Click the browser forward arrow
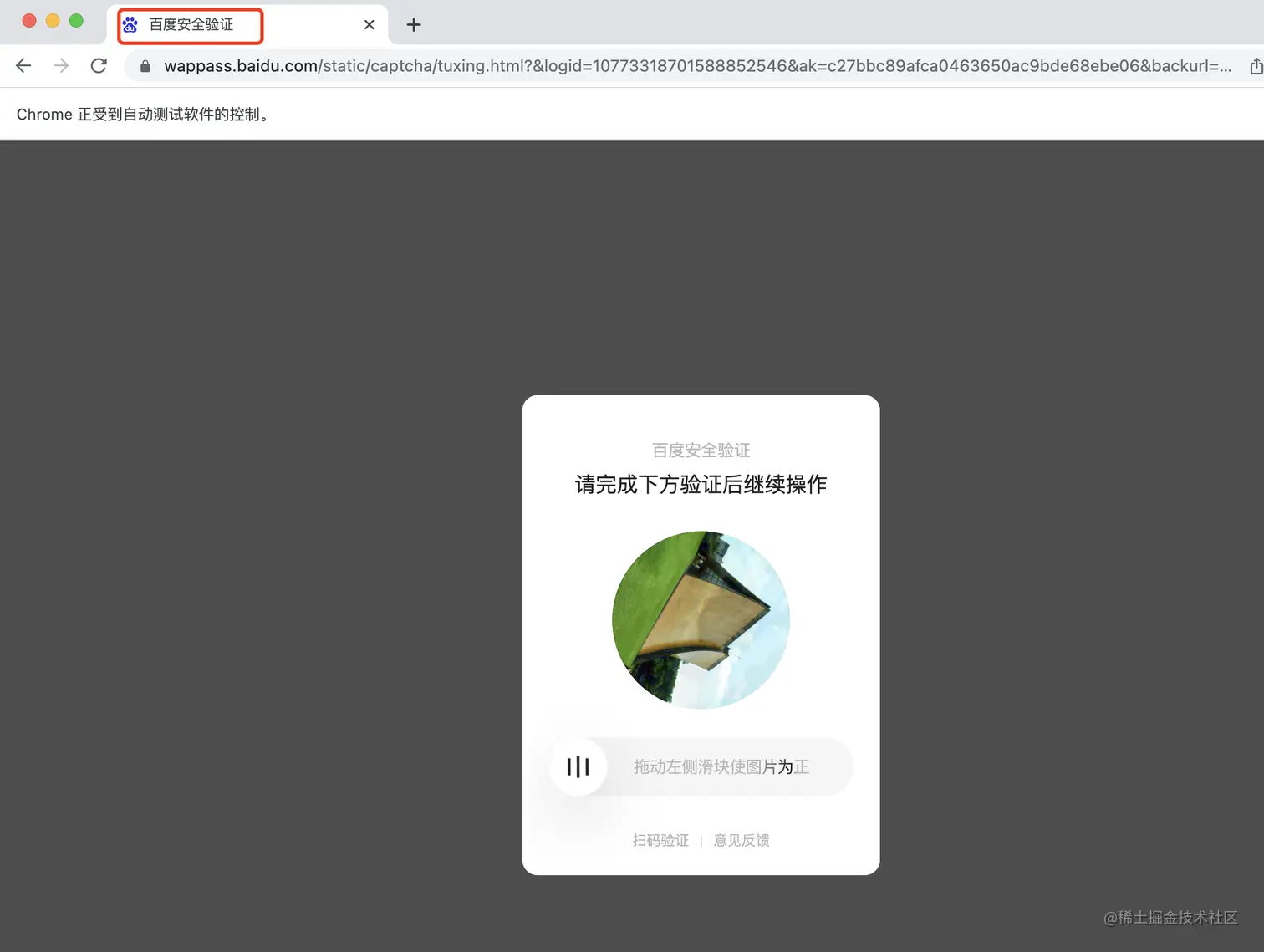1264x952 pixels. pos(61,66)
